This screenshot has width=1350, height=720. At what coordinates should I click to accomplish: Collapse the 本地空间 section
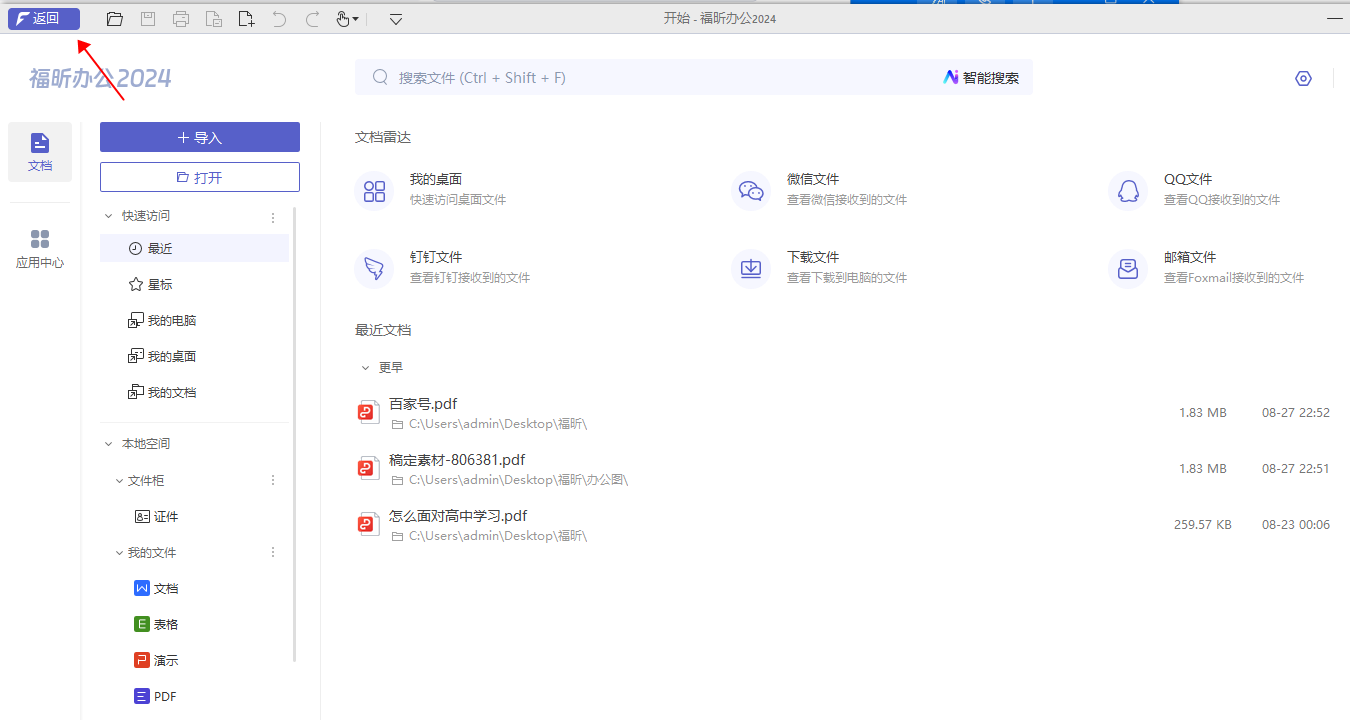point(109,444)
